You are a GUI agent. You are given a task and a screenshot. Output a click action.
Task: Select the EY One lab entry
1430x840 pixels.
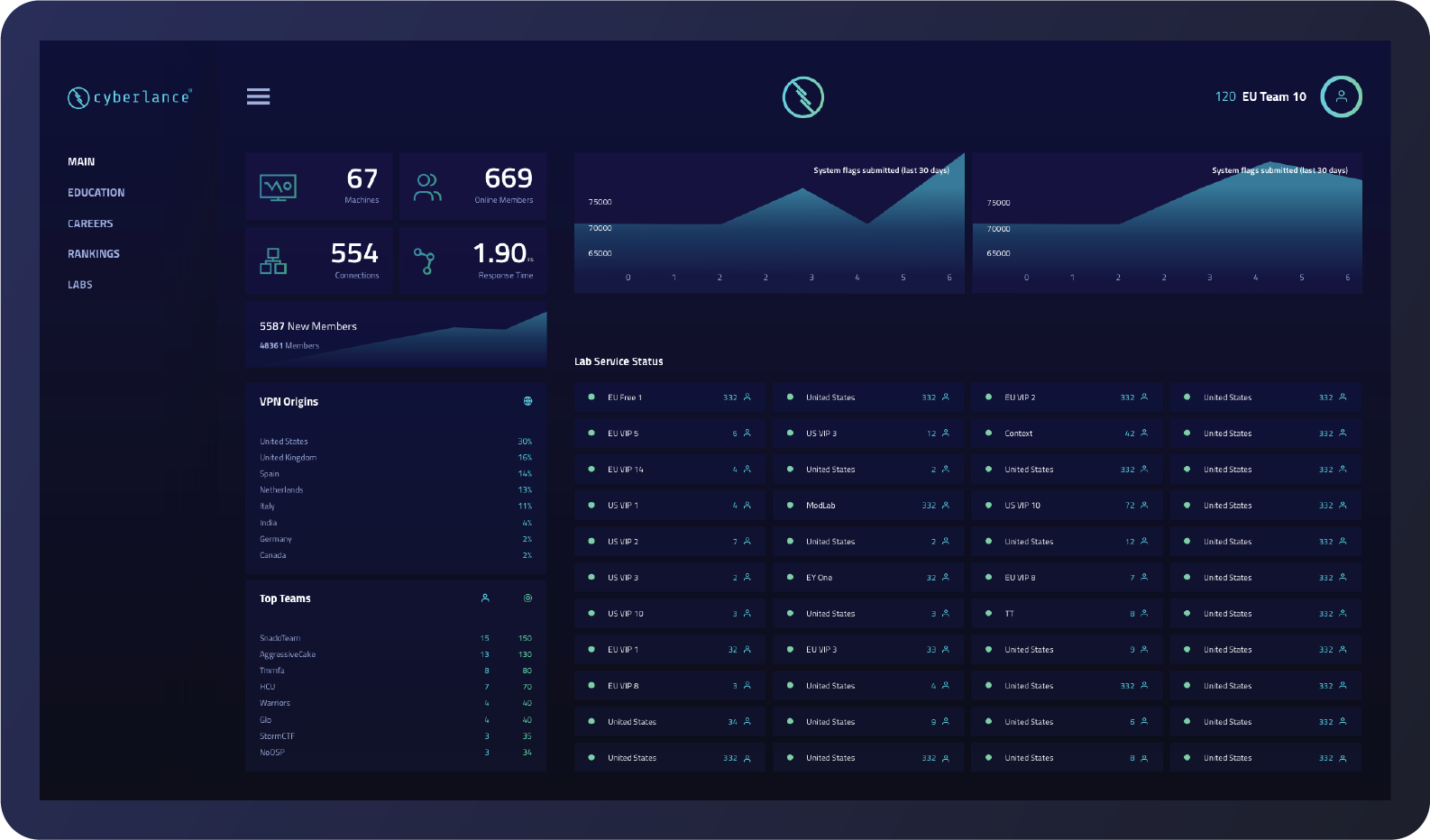(867, 578)
